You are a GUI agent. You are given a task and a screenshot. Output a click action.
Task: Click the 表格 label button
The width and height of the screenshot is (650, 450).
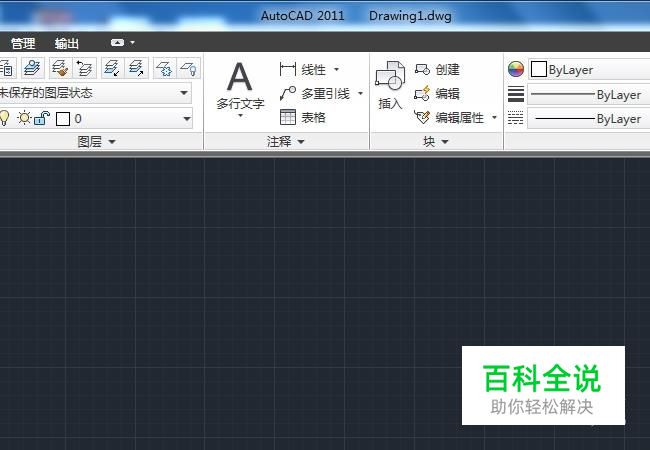[313, 118]
